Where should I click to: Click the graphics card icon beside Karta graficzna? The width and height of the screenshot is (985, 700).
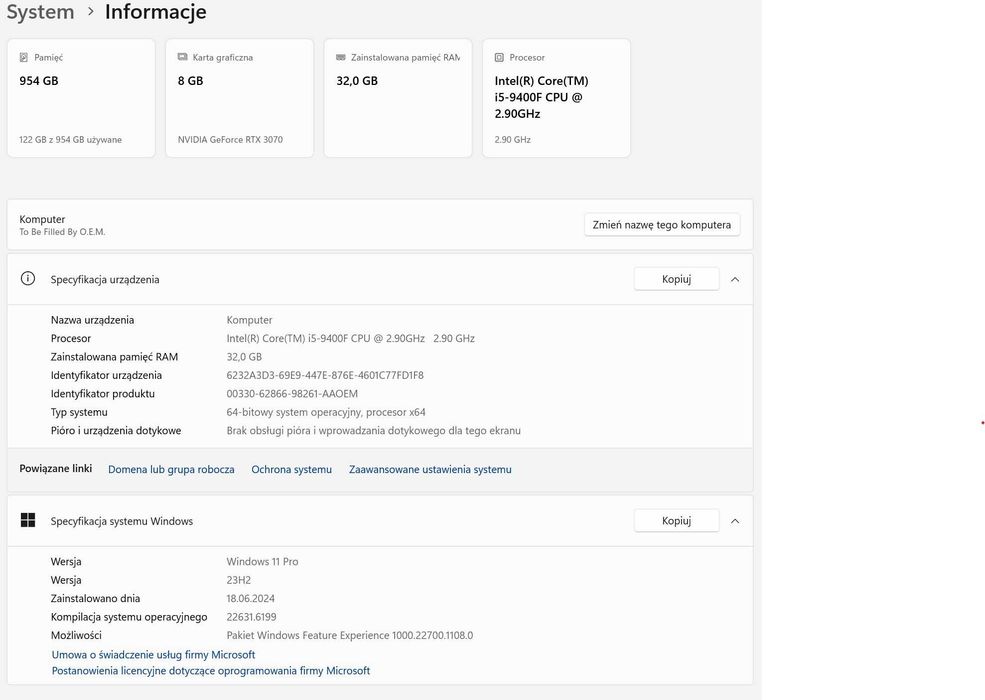182,57
